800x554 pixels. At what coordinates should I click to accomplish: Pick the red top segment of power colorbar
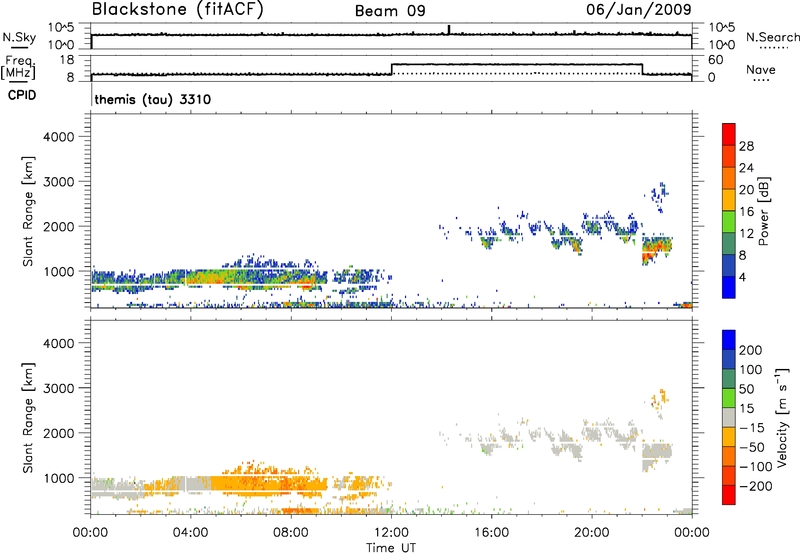click(729, 134)
